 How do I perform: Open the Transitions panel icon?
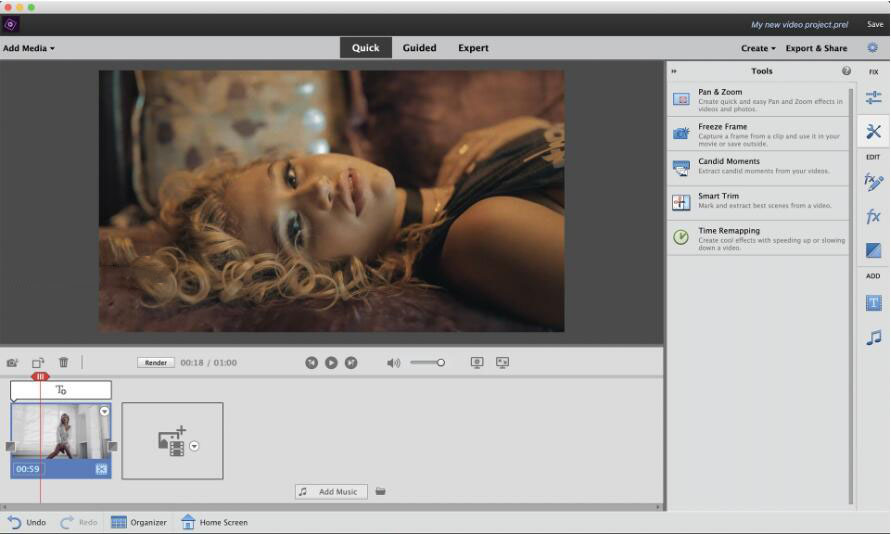tap(873, 250)
